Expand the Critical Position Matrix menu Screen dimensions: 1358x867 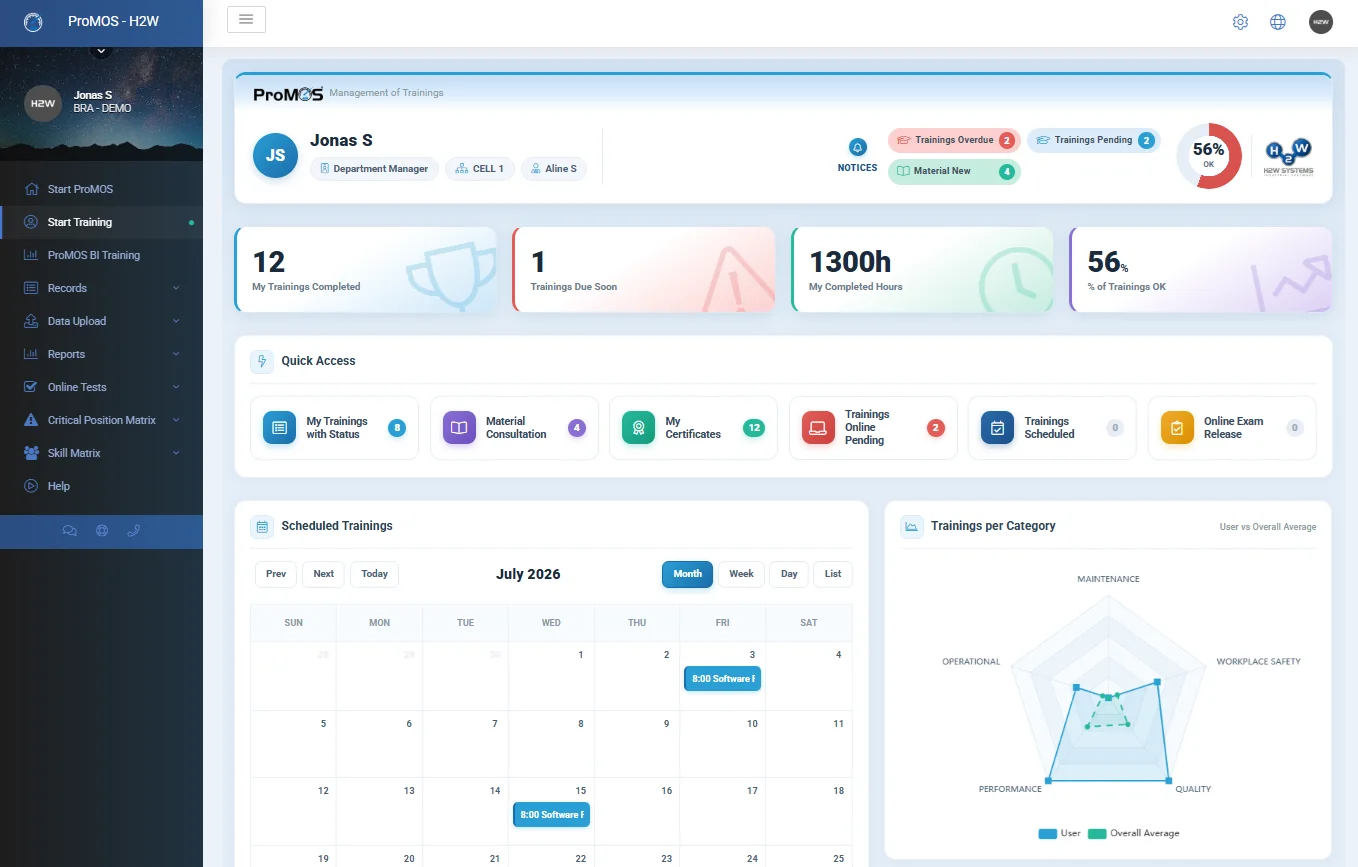101,420
